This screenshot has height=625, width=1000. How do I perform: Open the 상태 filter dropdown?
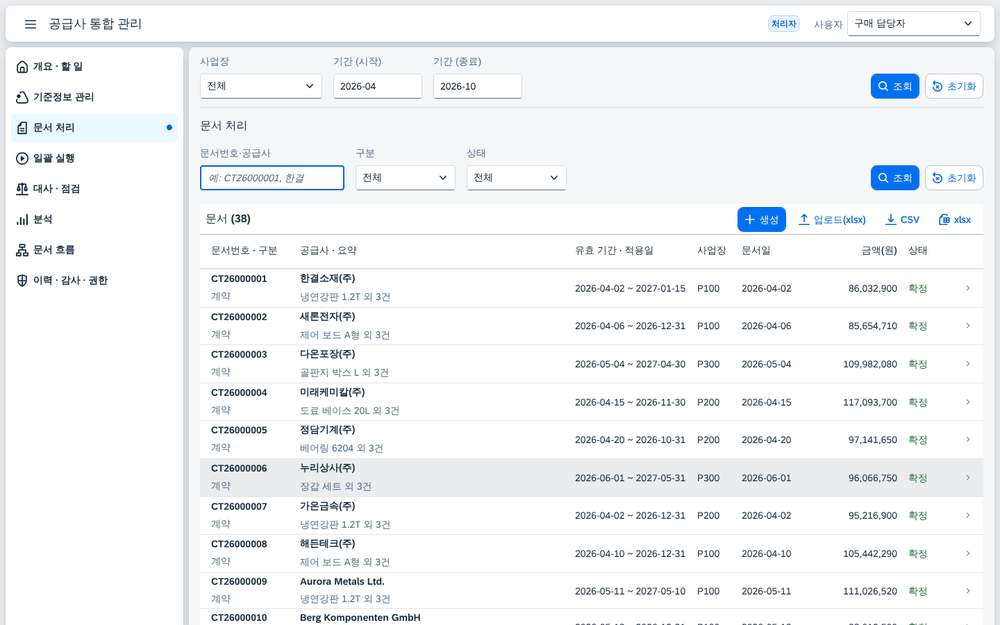pyautogui.click(x=516, y=178)
